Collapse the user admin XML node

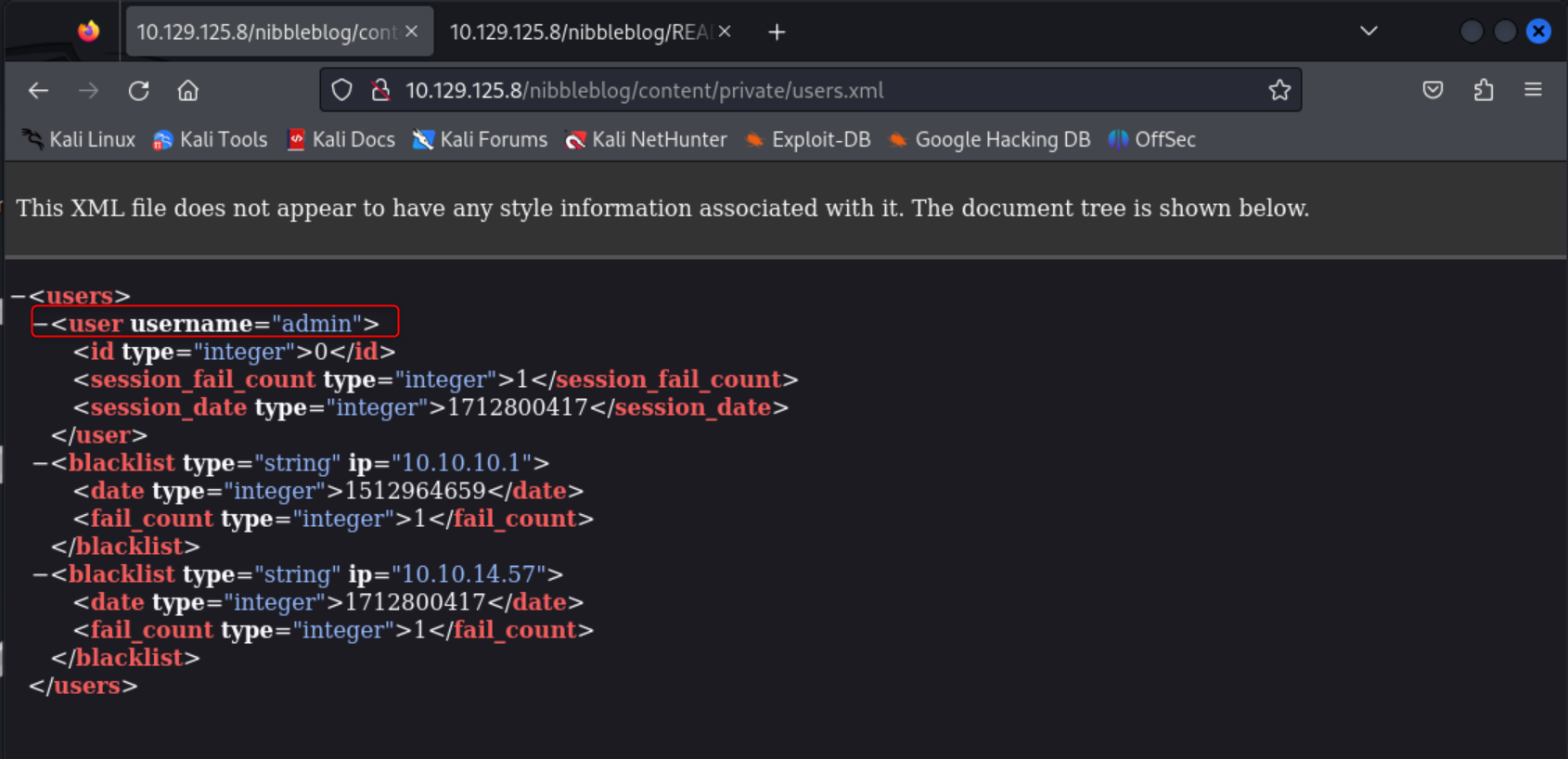[x=40, y=324]
